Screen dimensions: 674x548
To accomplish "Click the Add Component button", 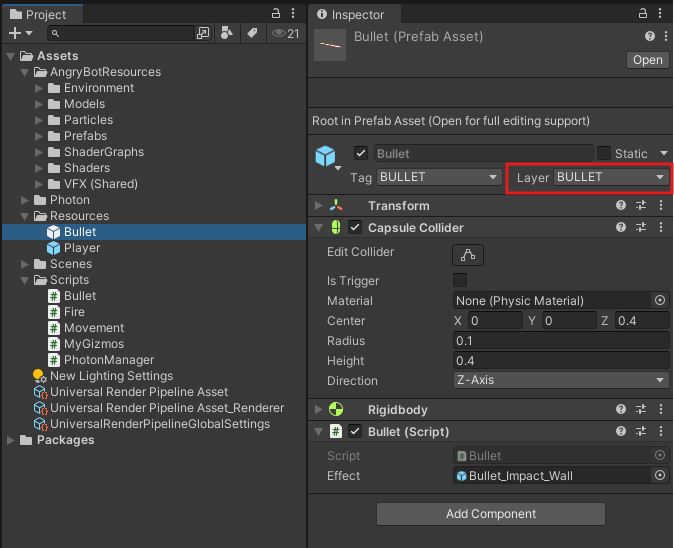I will pos(491,514).
